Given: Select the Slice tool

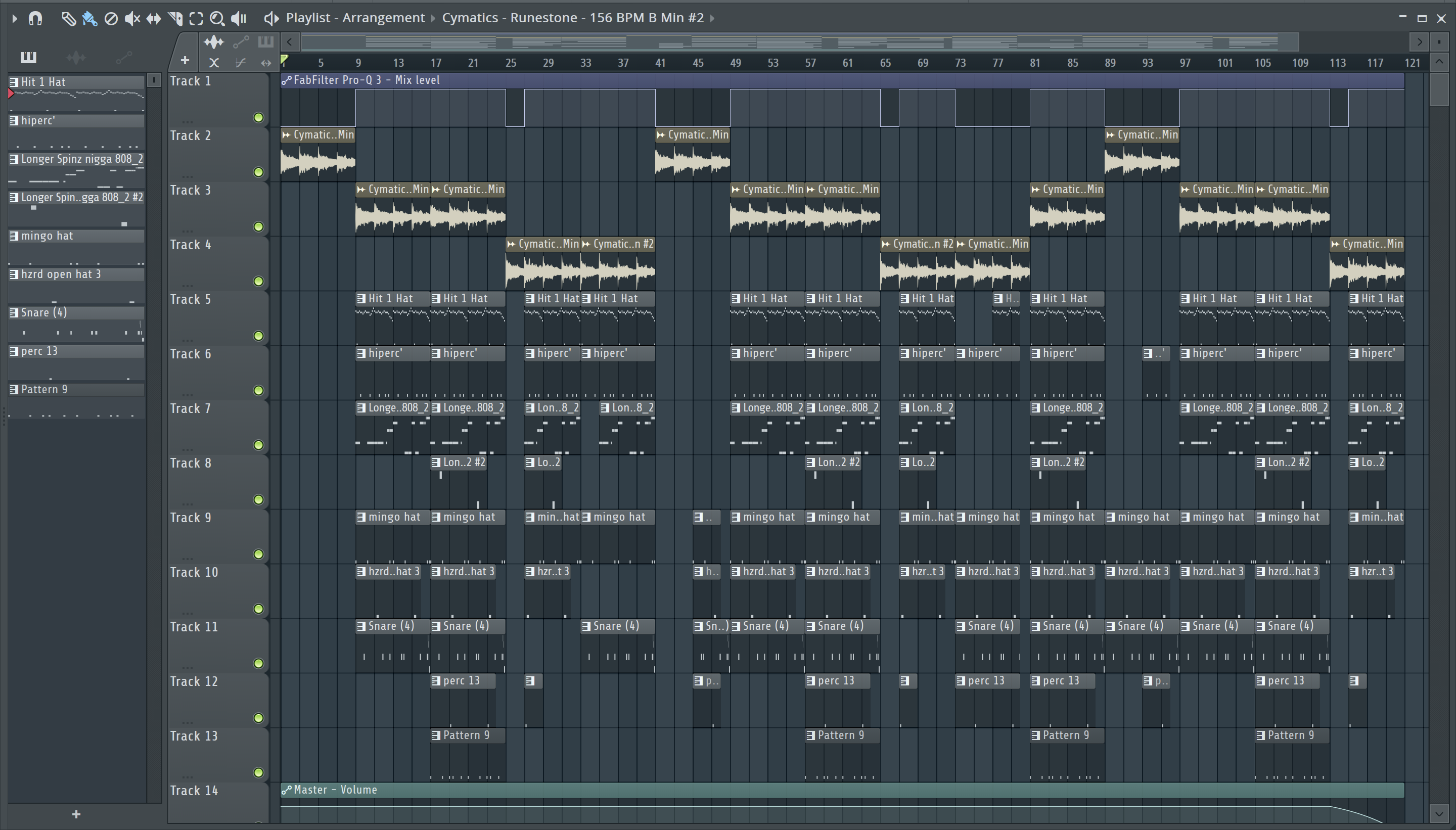Looking at the screenshot, I should click(175, 19).
